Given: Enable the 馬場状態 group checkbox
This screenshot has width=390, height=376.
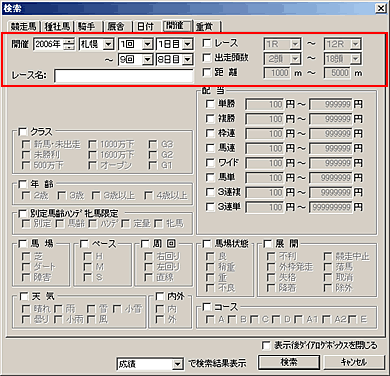Looking at the screenshot, I should [207, 244].
